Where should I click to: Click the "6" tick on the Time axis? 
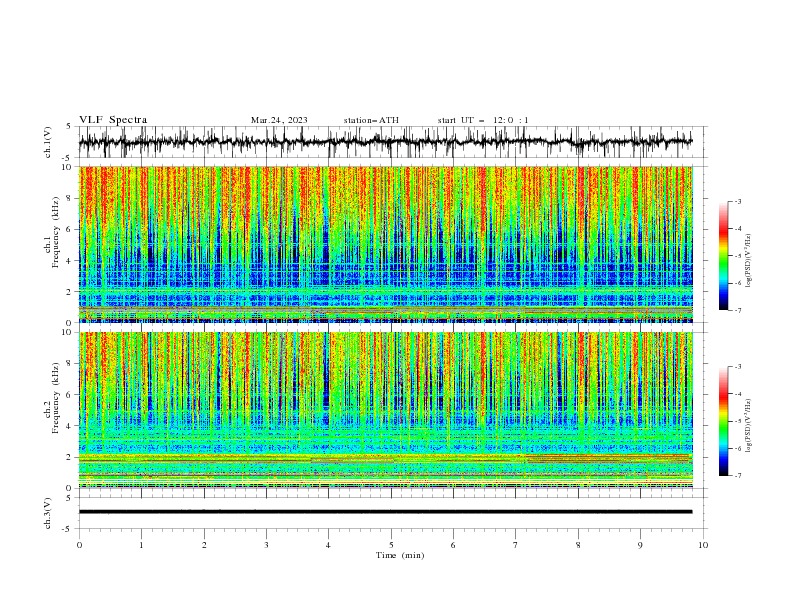[453, 545]
